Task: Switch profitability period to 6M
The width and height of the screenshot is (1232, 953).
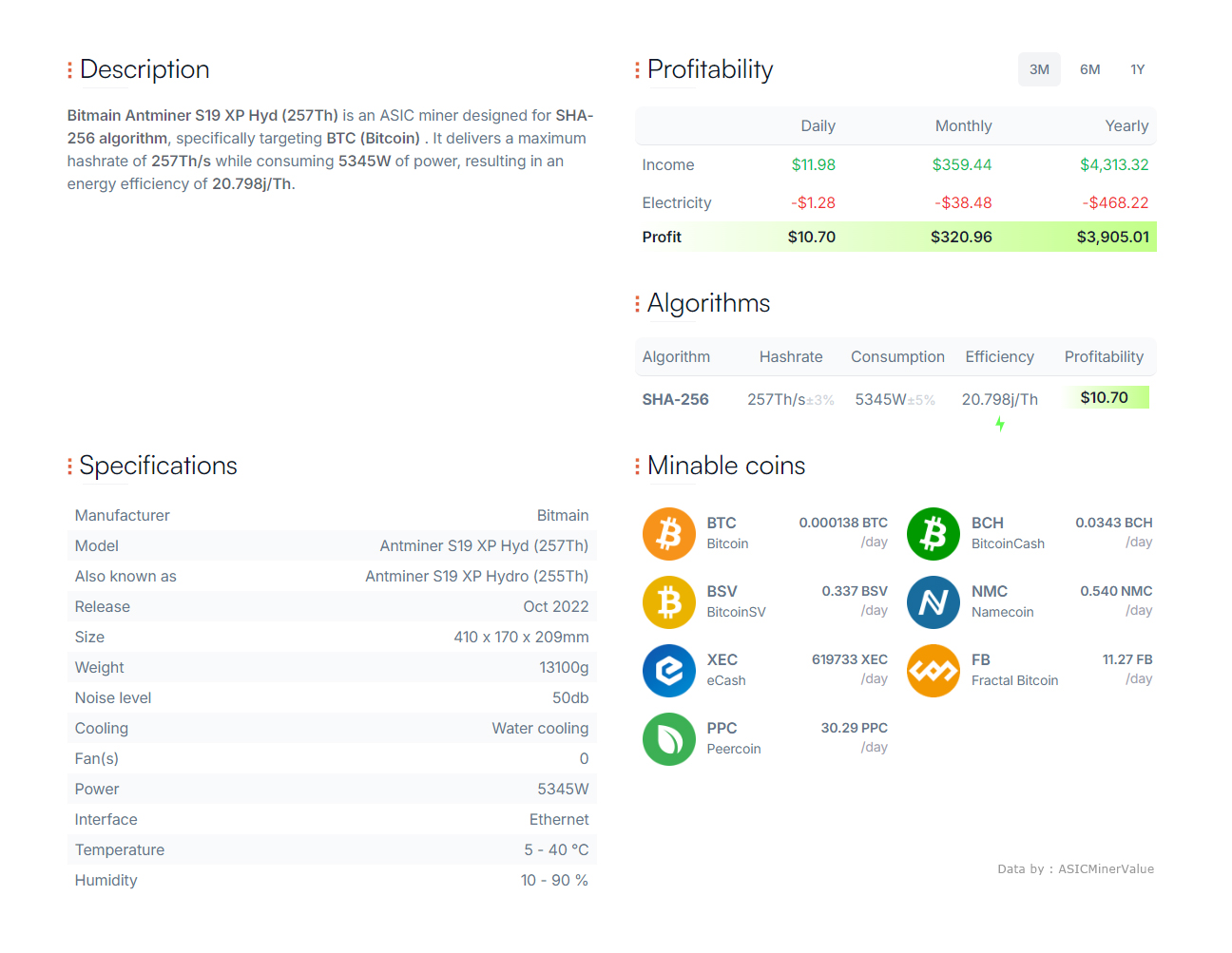Action: [1089, 69]
